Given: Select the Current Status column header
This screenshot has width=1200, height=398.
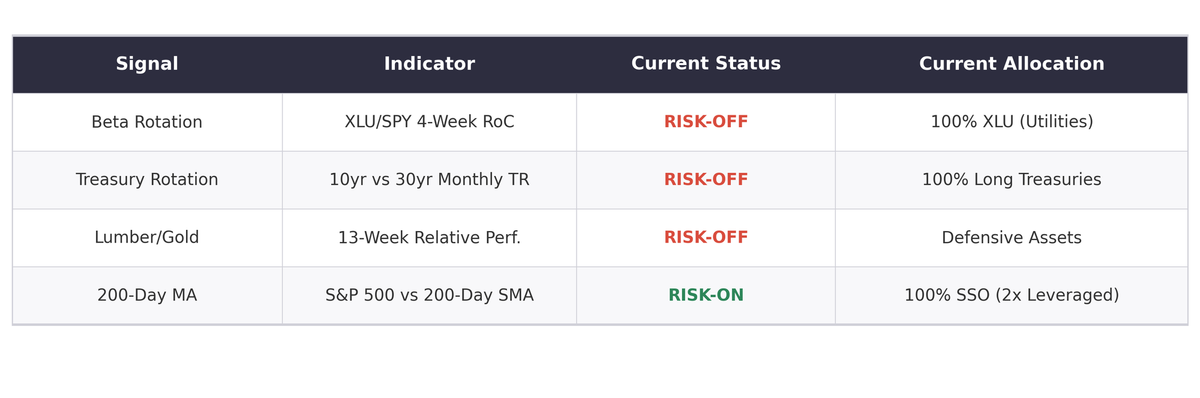Looking at the screenshot, I should click(706, 64).
